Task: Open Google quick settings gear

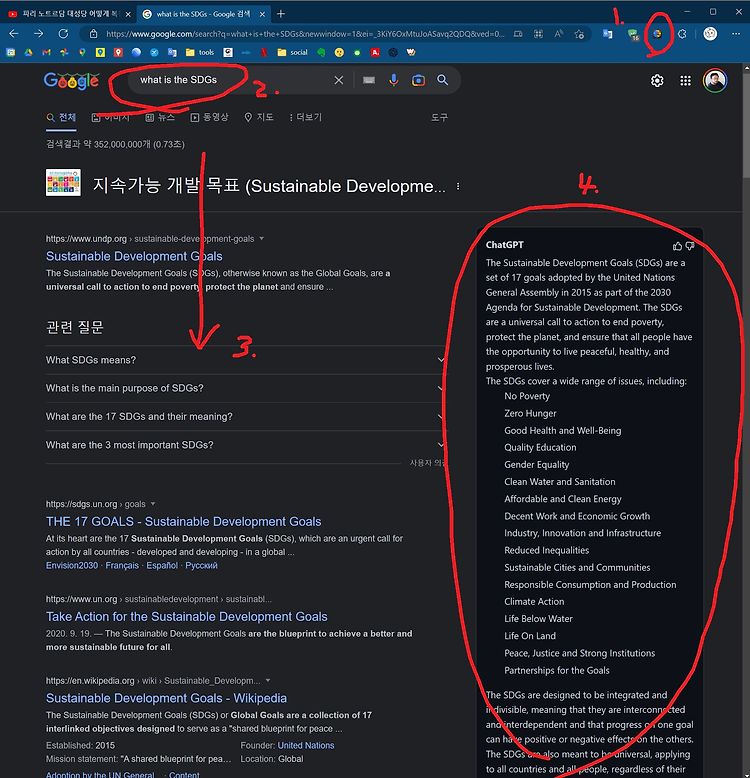Action: point(657,80)
